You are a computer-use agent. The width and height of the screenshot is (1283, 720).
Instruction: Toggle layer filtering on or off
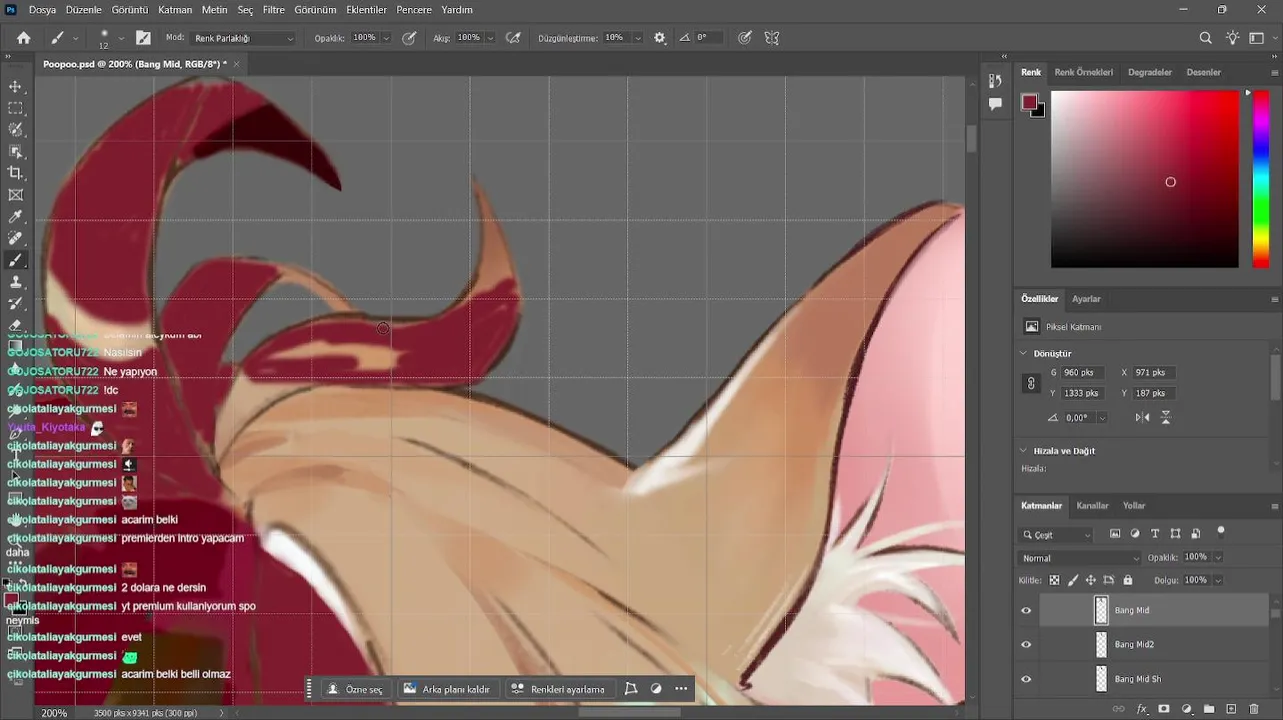point(1220,532)
